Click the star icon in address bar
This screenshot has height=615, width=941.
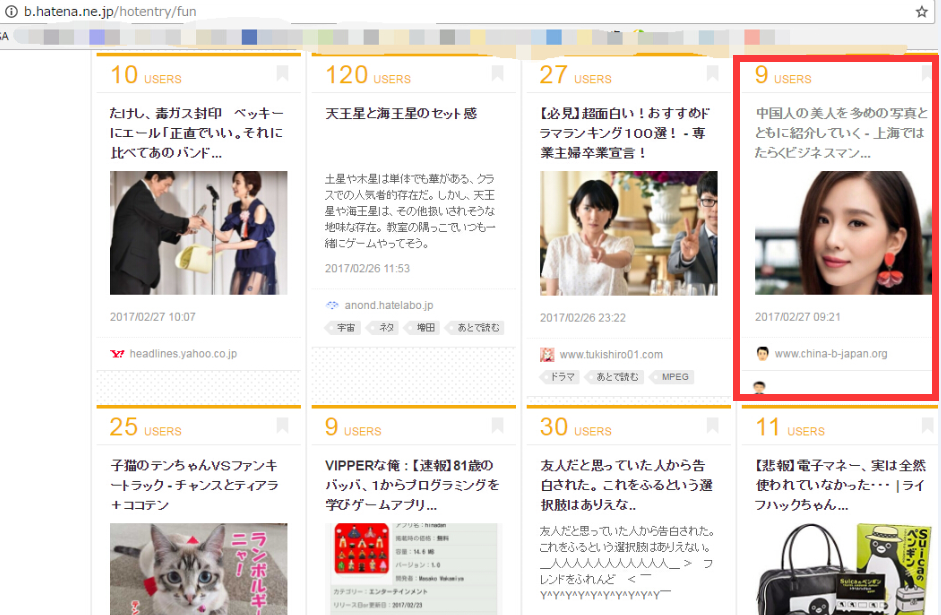[x=922, y=11]
